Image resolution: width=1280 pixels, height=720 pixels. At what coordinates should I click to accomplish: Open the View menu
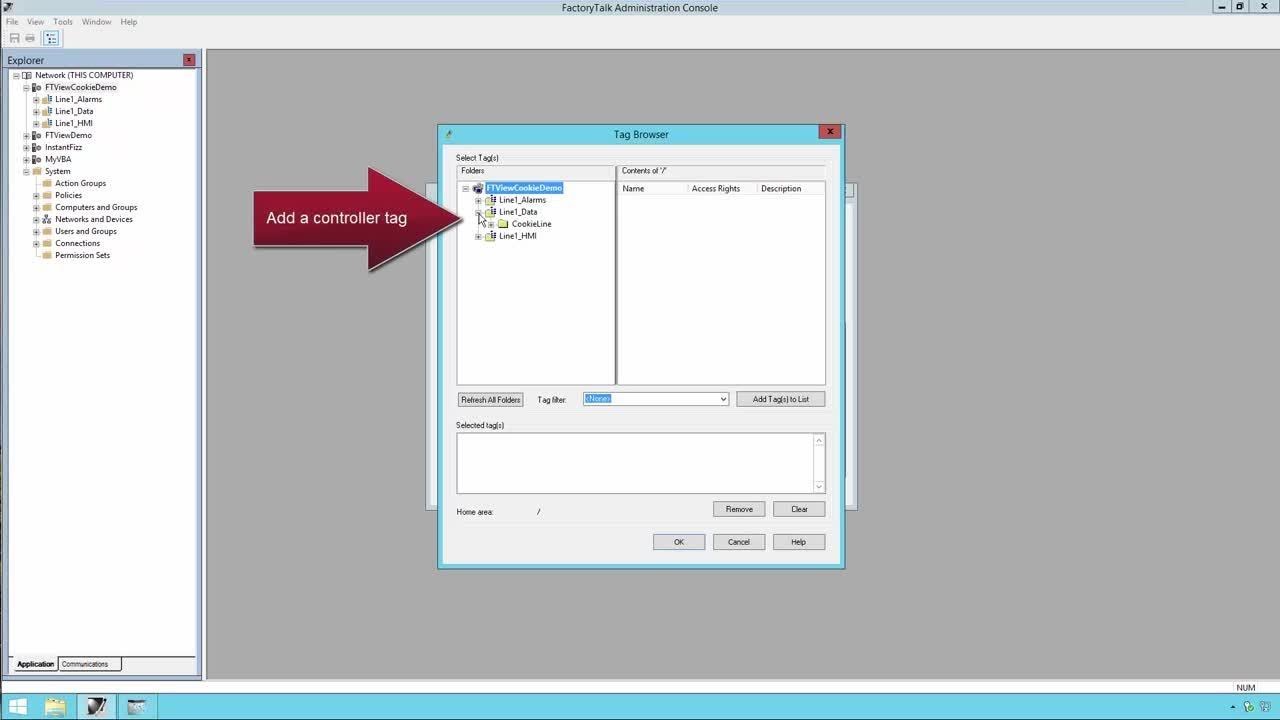tap(35, 22)
